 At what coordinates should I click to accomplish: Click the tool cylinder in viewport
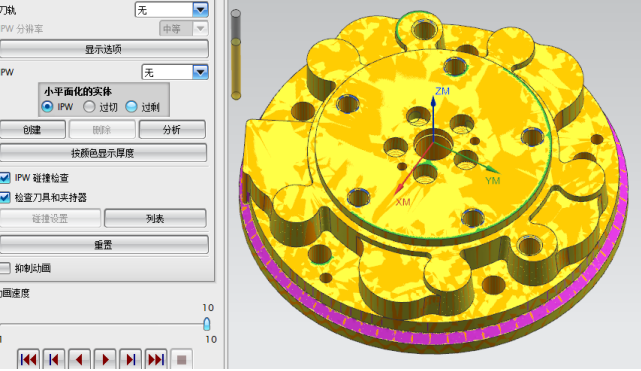[x=236, y=55]
